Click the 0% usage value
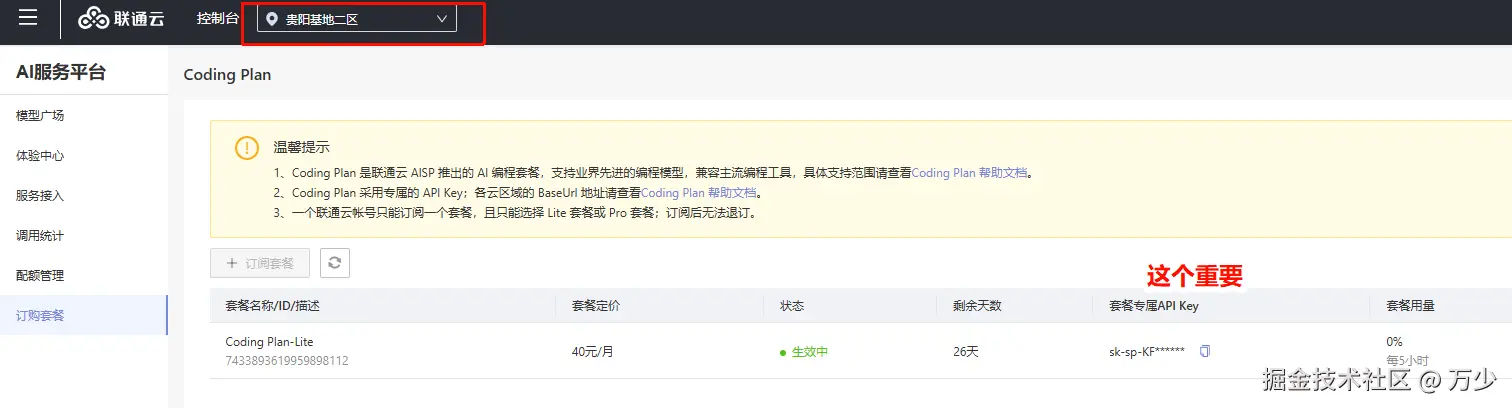 point(1394,342)
